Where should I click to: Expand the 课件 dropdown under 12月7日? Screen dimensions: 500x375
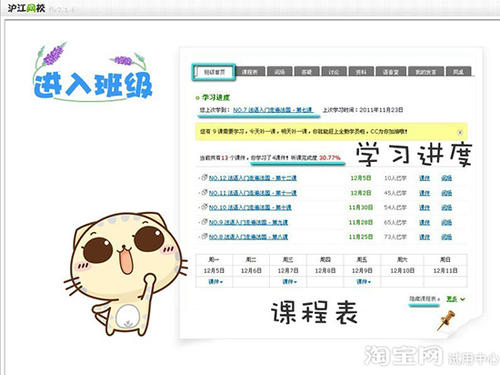tap(289, 282)
